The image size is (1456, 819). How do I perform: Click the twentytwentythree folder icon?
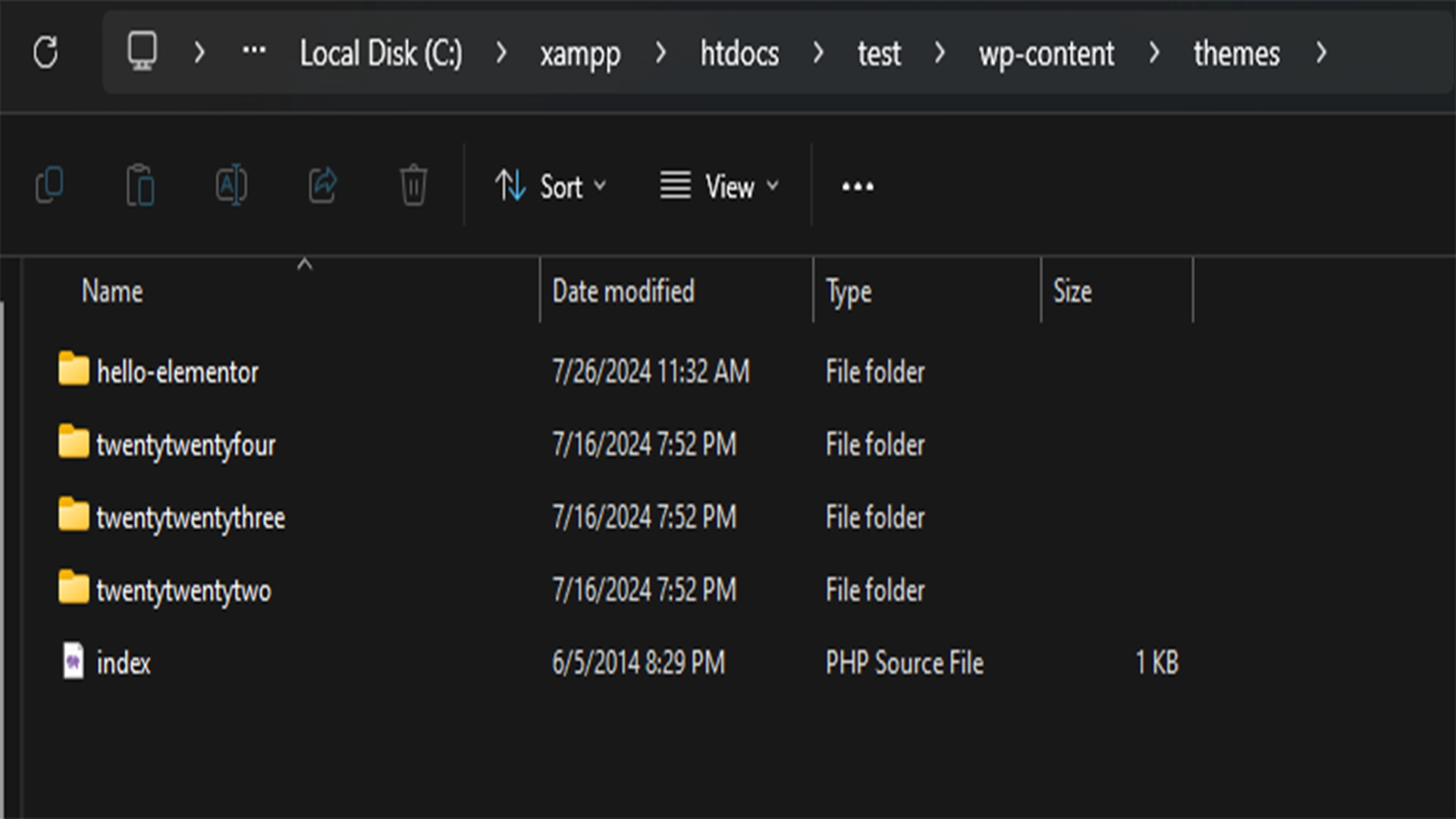(x=74, y=514)
